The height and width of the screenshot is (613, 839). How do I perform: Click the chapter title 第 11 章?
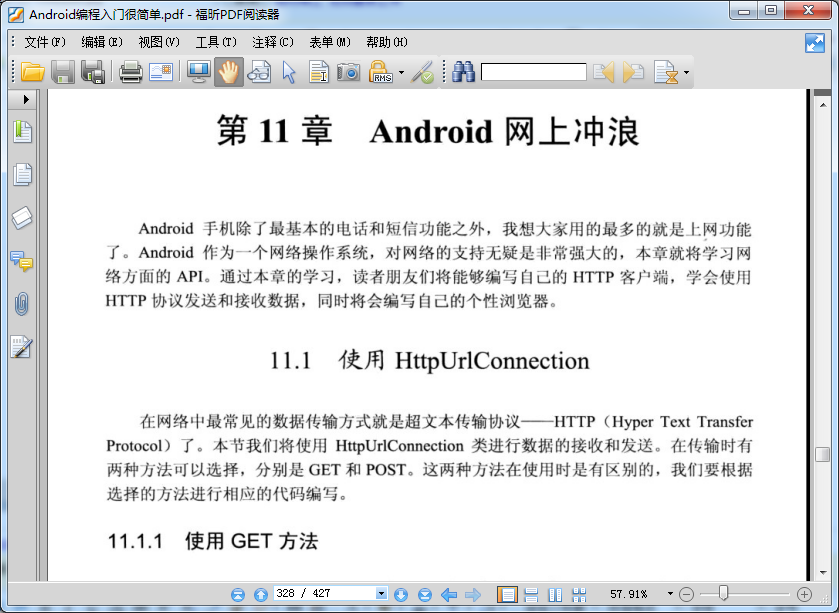pos(274,131)
